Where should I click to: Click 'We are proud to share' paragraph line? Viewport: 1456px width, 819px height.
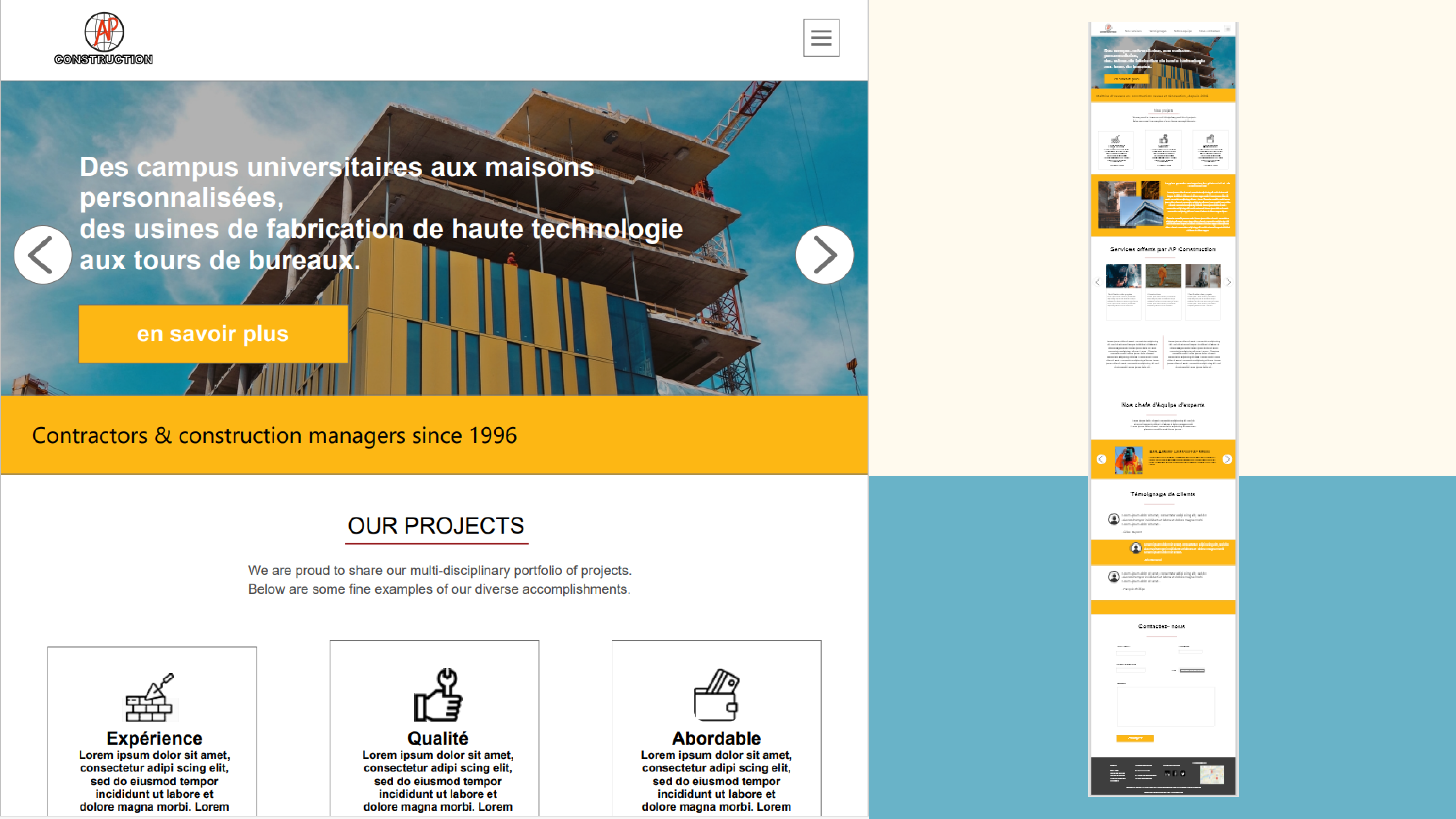(440, 570)
